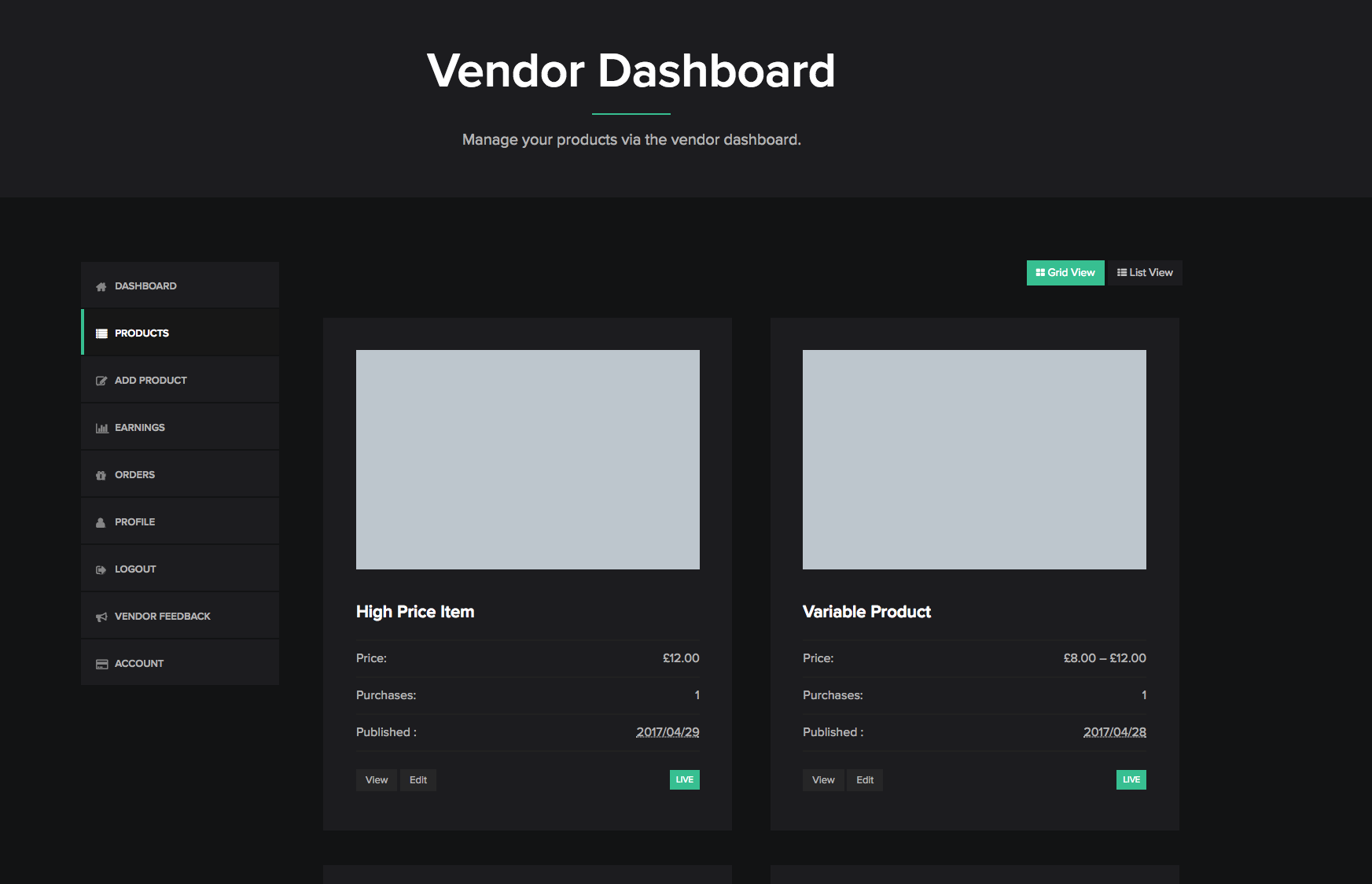Image resolution: width=1372 pixels, height=884 pixels.
Task: View the Variable Product
Action: click(823, 780)
